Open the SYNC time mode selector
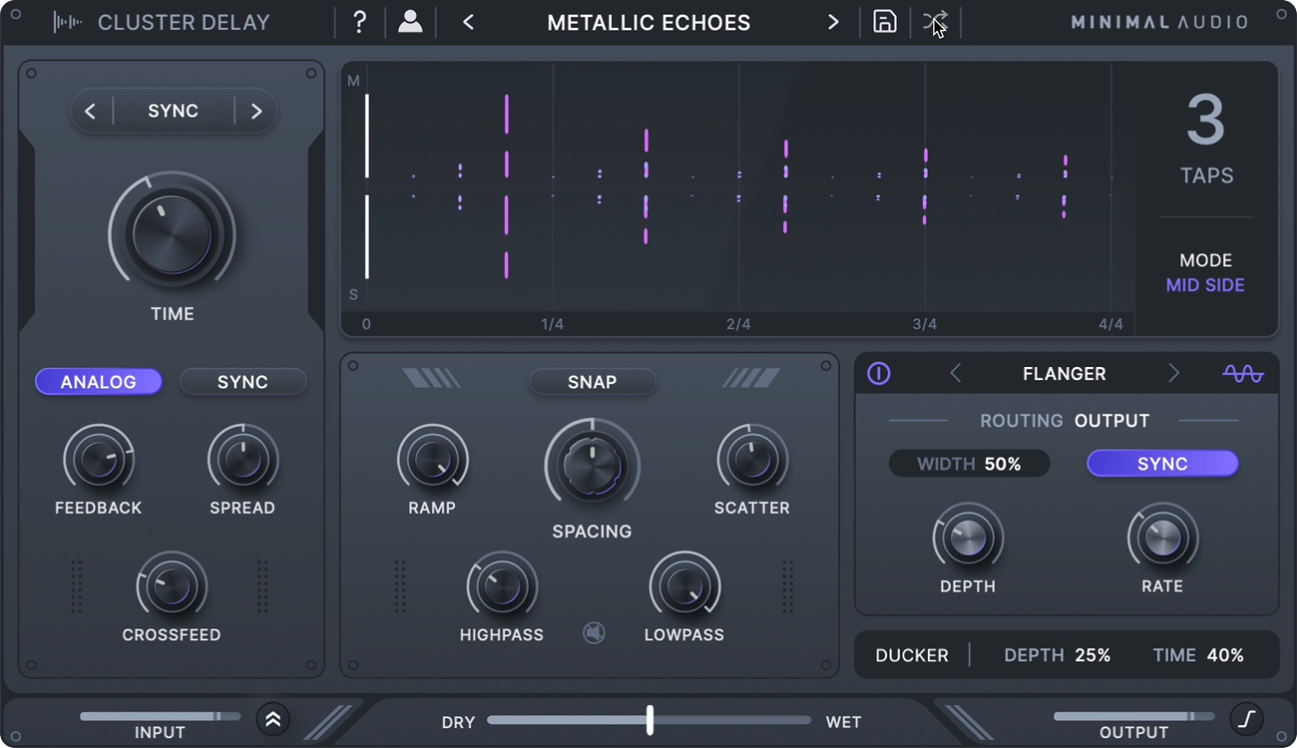This screenshot has height=748, width=1297. pos(173,111)
